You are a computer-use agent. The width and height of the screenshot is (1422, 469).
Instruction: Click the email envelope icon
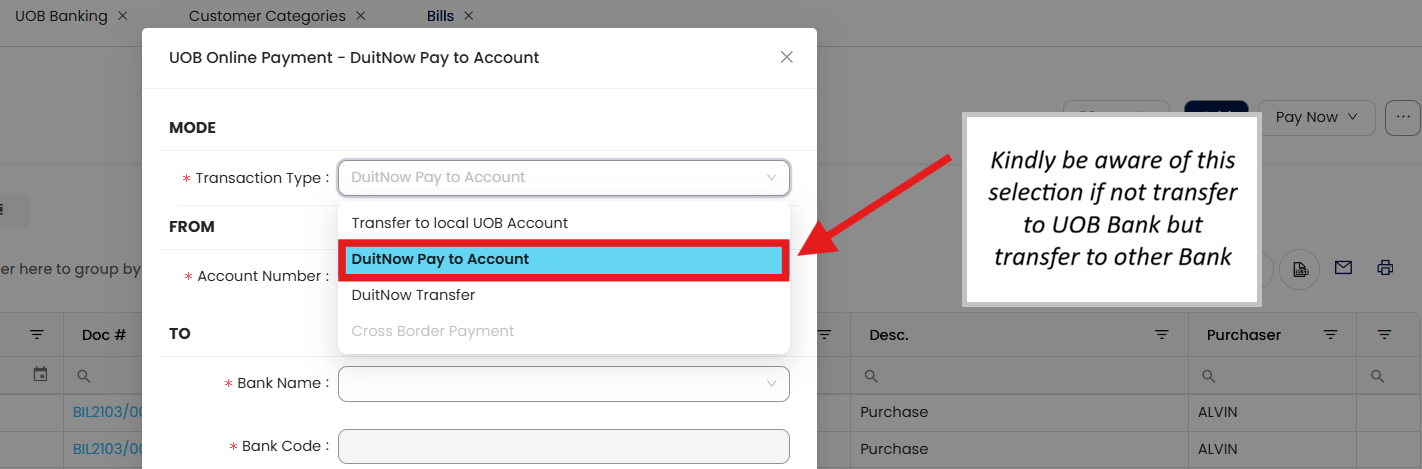[x=1343, y=268]
